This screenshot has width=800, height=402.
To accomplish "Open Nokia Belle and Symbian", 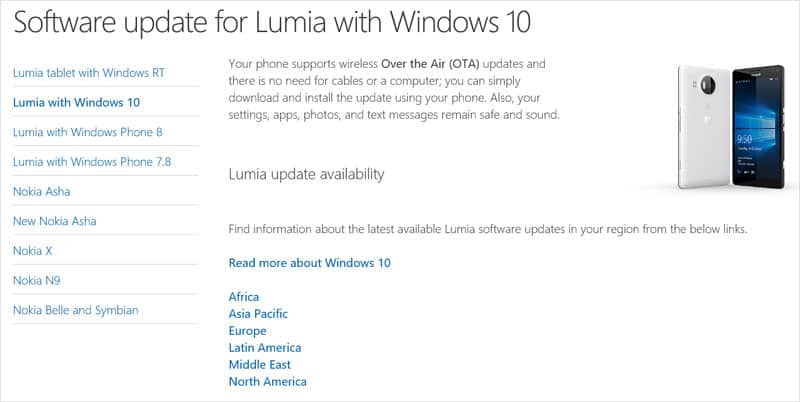I will 76,310.
